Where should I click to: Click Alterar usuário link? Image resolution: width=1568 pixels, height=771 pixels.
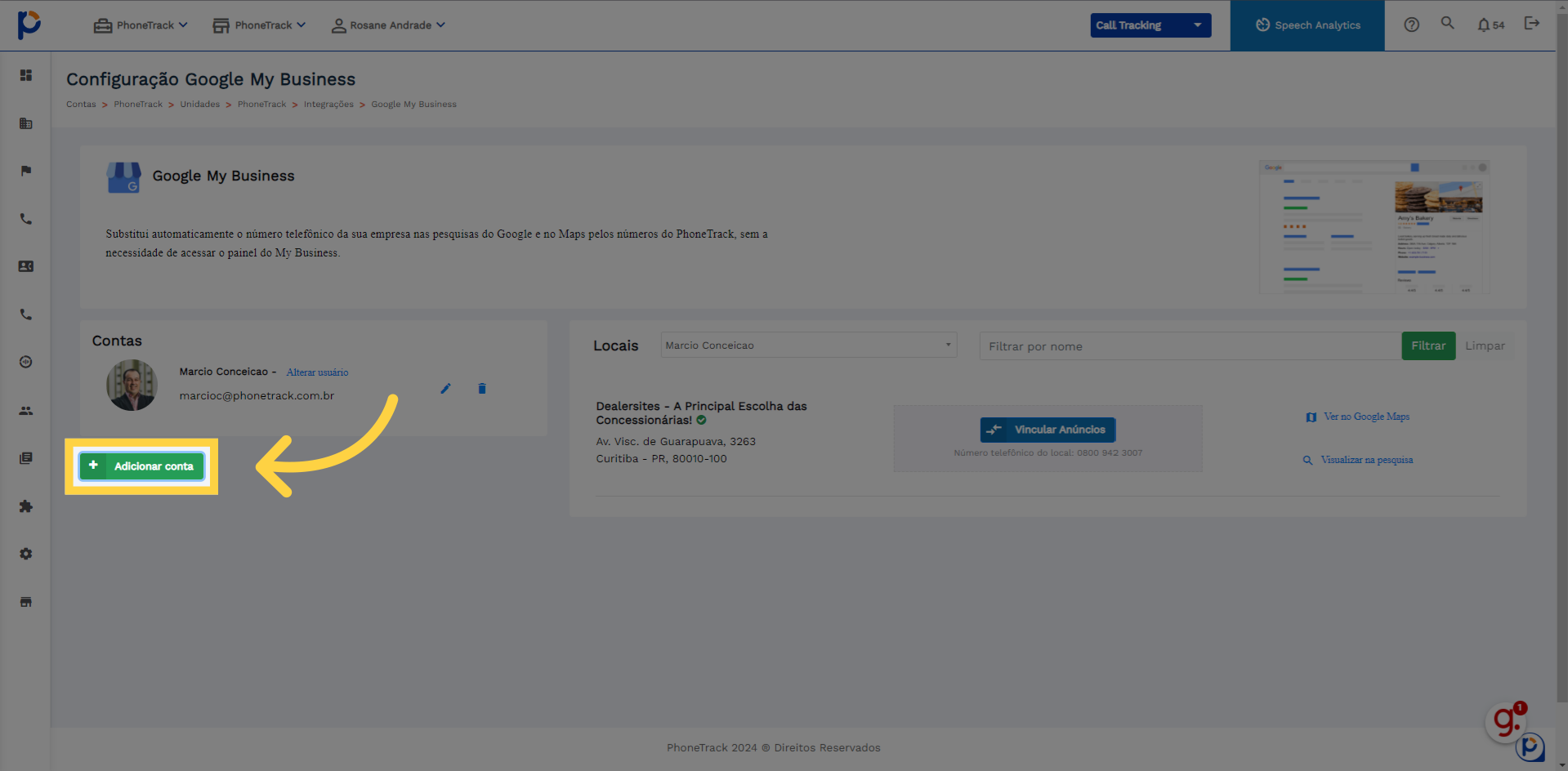317,372
